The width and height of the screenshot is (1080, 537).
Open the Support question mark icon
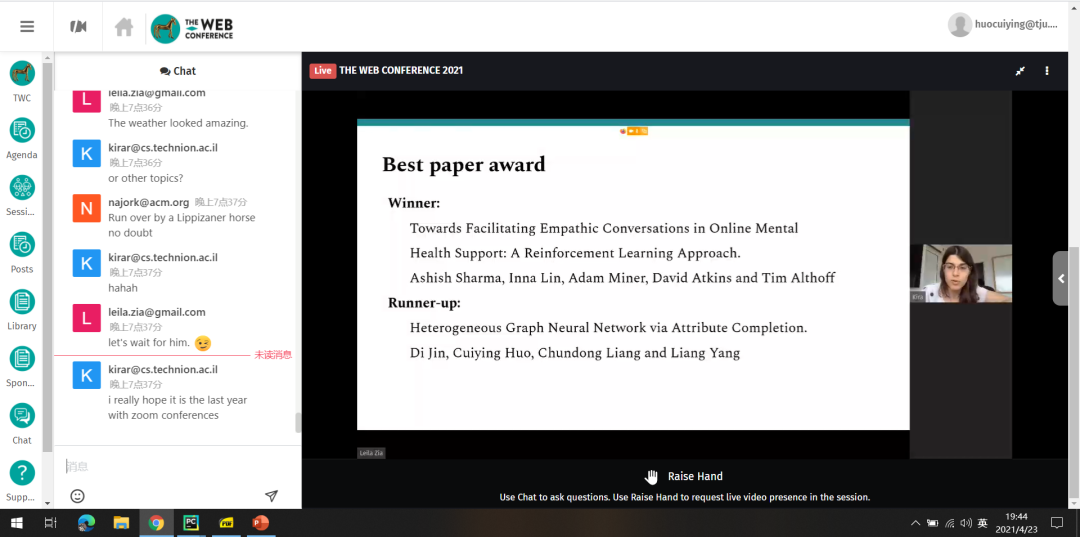coord(22,473)
